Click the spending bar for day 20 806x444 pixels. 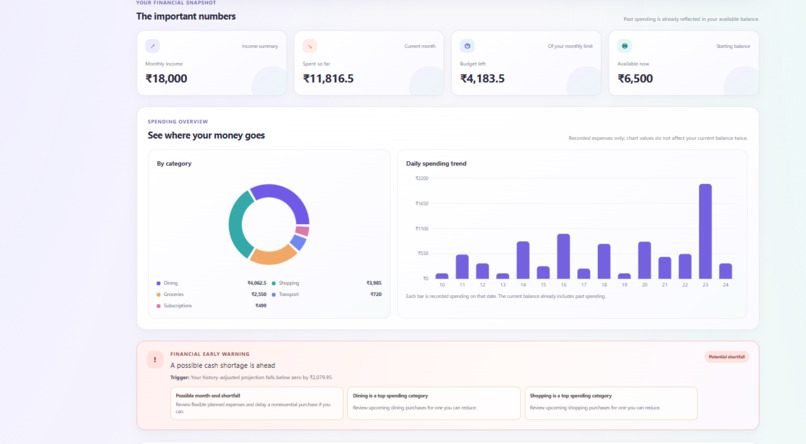pos(645,260)
